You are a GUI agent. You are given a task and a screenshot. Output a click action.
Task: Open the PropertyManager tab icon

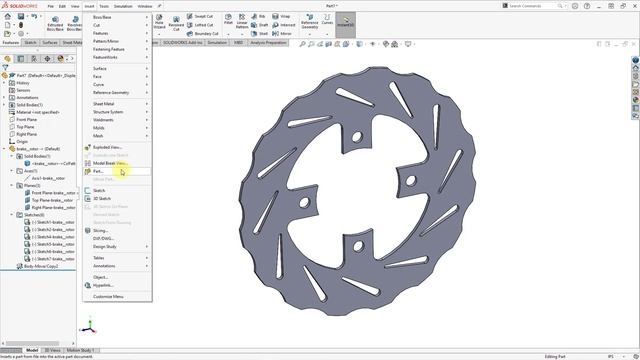(x=21, y=59)
